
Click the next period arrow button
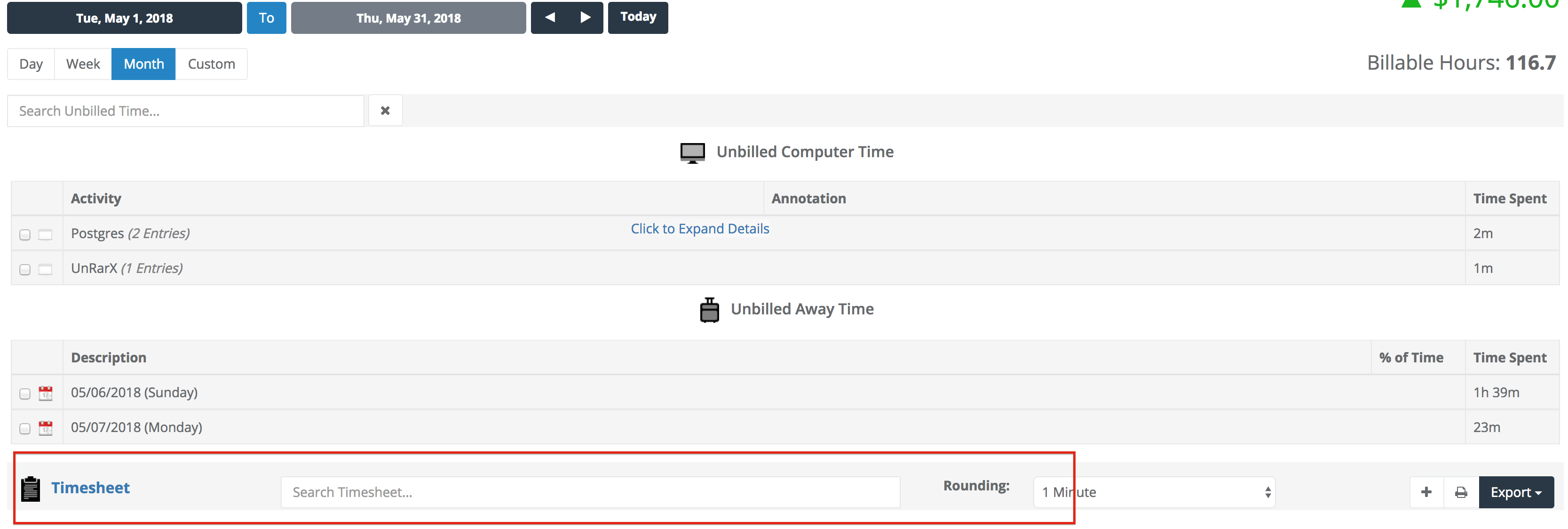(585, 18)
